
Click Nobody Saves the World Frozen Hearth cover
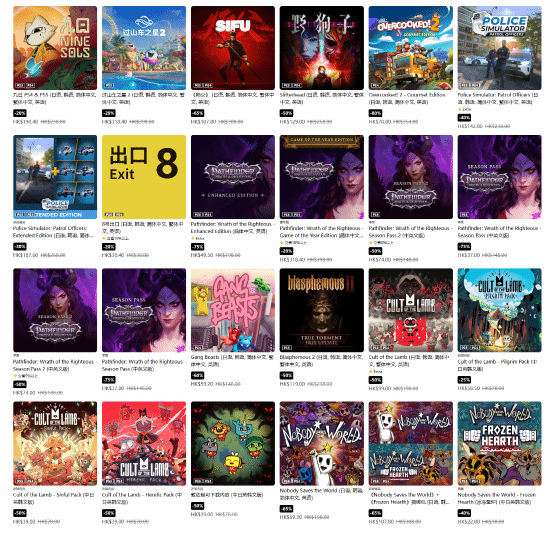coord(499,443)
